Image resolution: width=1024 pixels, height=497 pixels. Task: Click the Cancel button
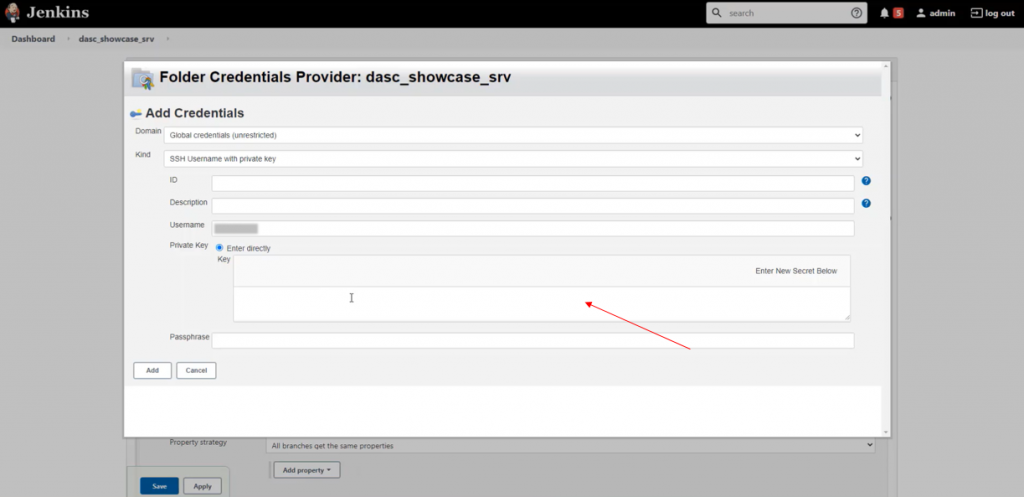[196, 370]
